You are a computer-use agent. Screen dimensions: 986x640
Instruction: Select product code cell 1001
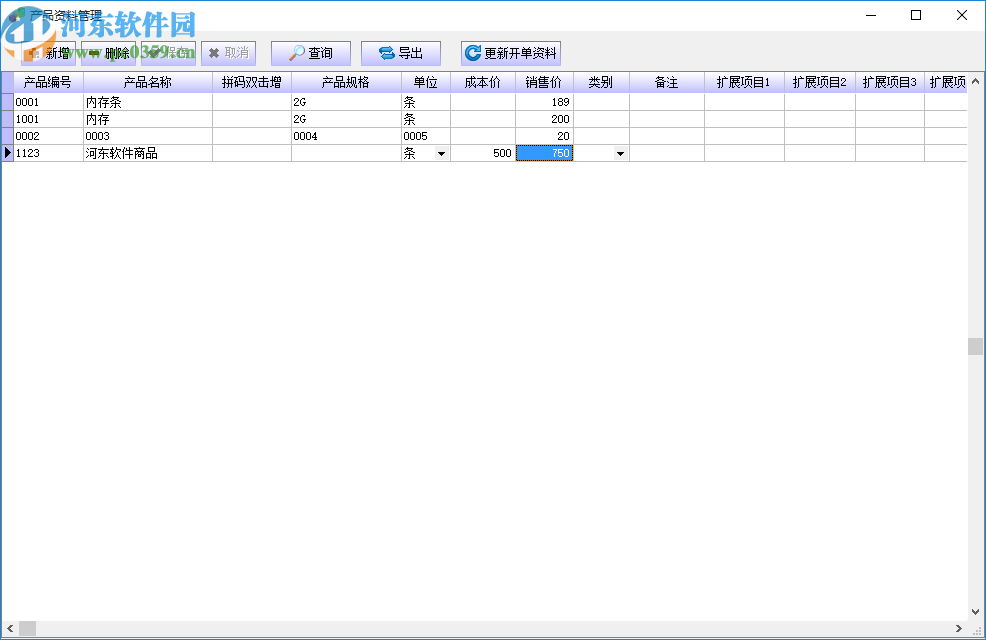48,119
